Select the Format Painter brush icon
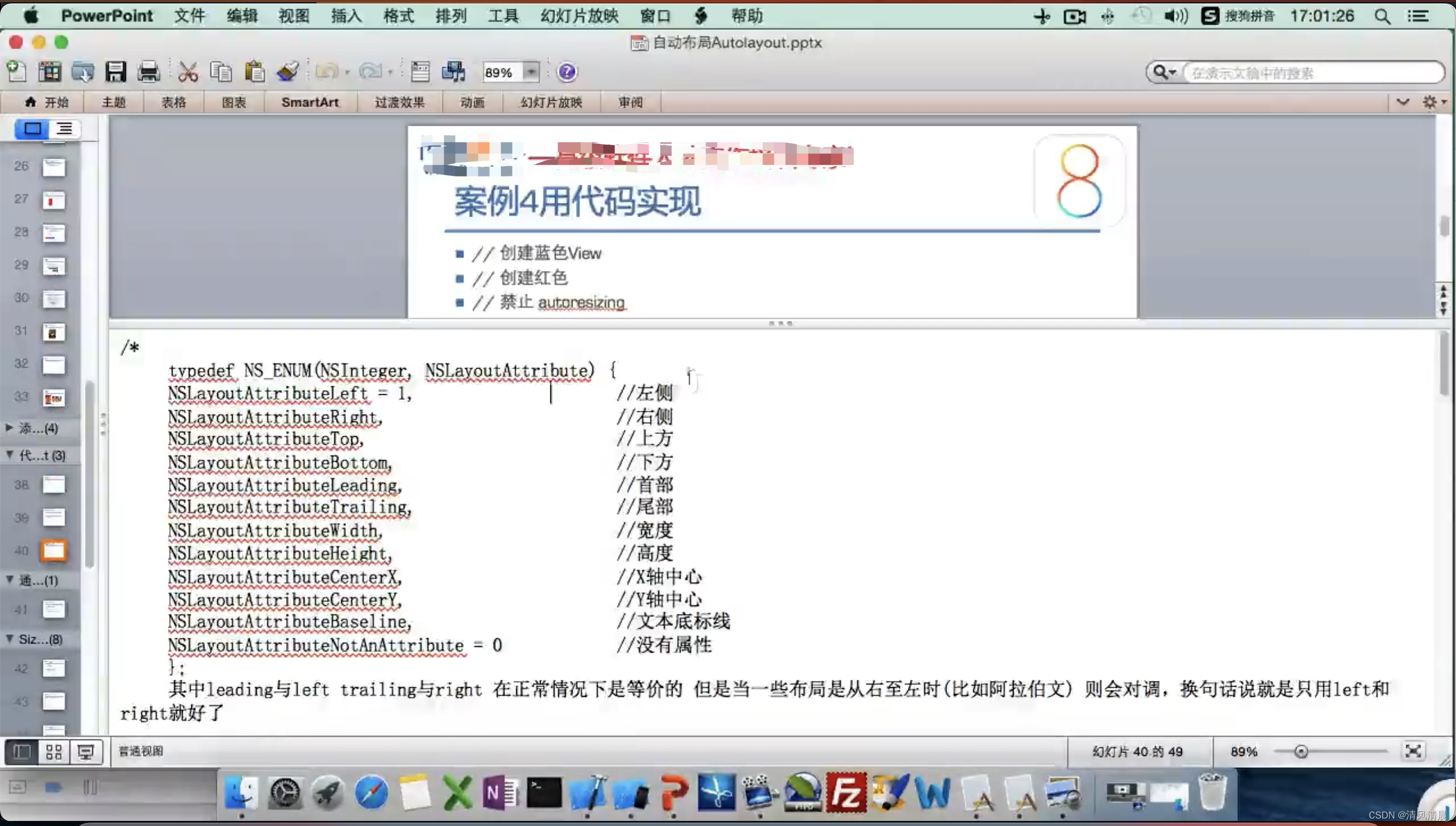This screenshot has height=826, width=1456. tap(288, 72)
